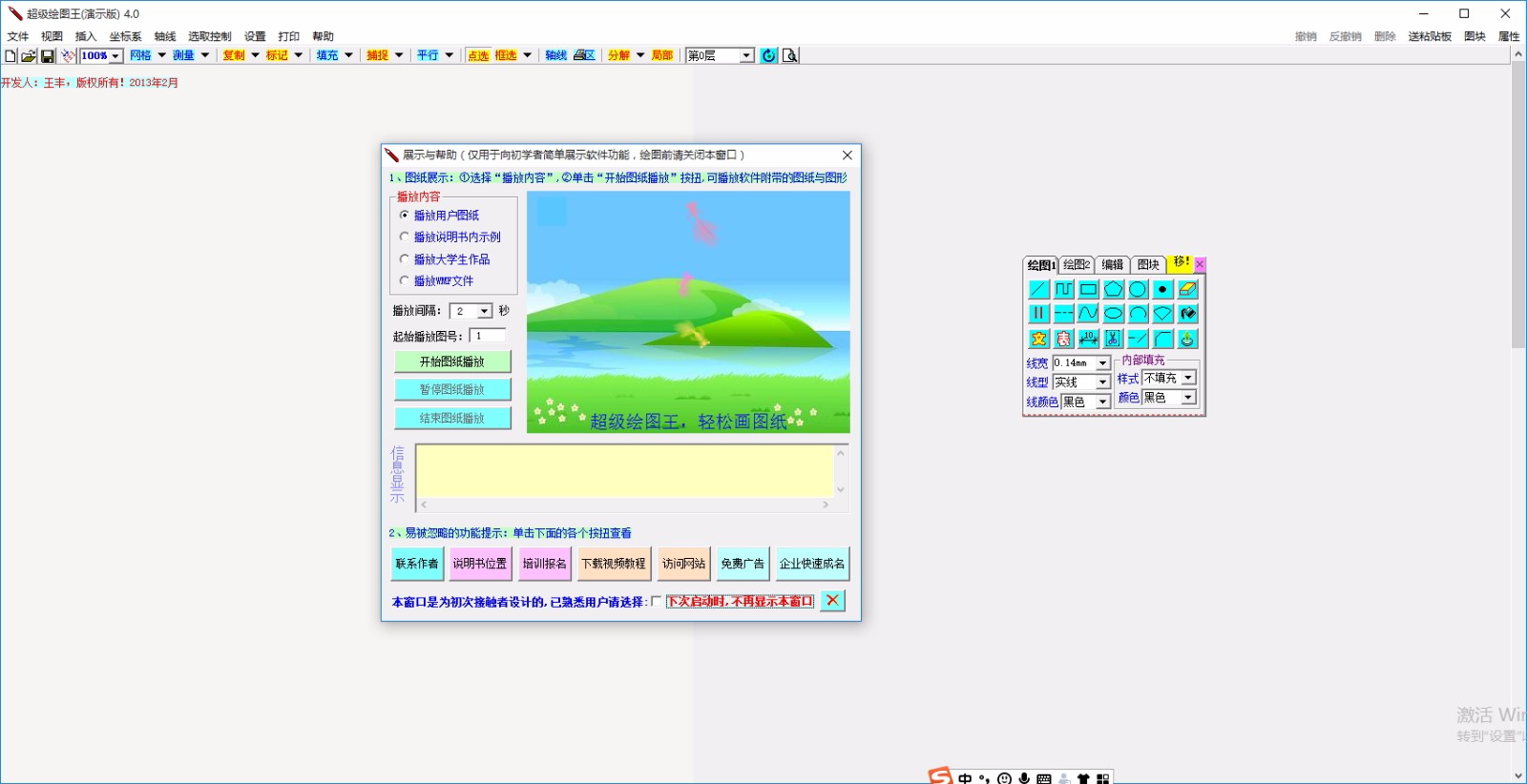
Task: Open the 文件 menu
Action: [18, 36]
